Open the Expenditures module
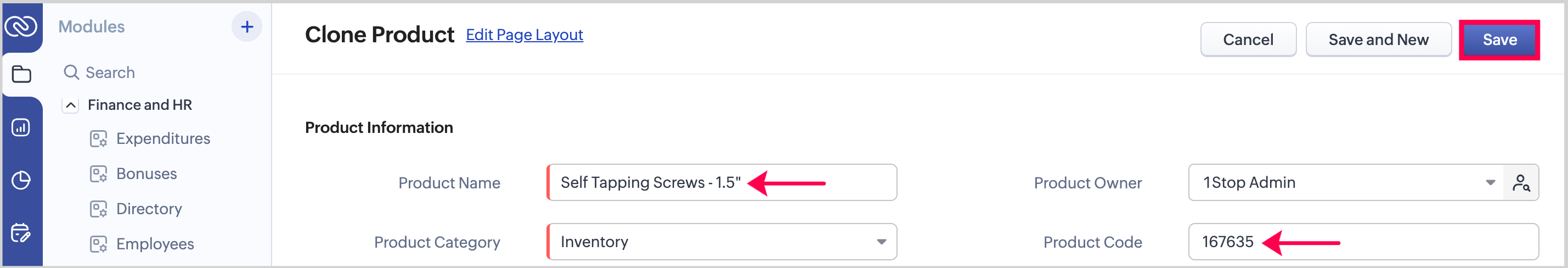 click(162, 139)
